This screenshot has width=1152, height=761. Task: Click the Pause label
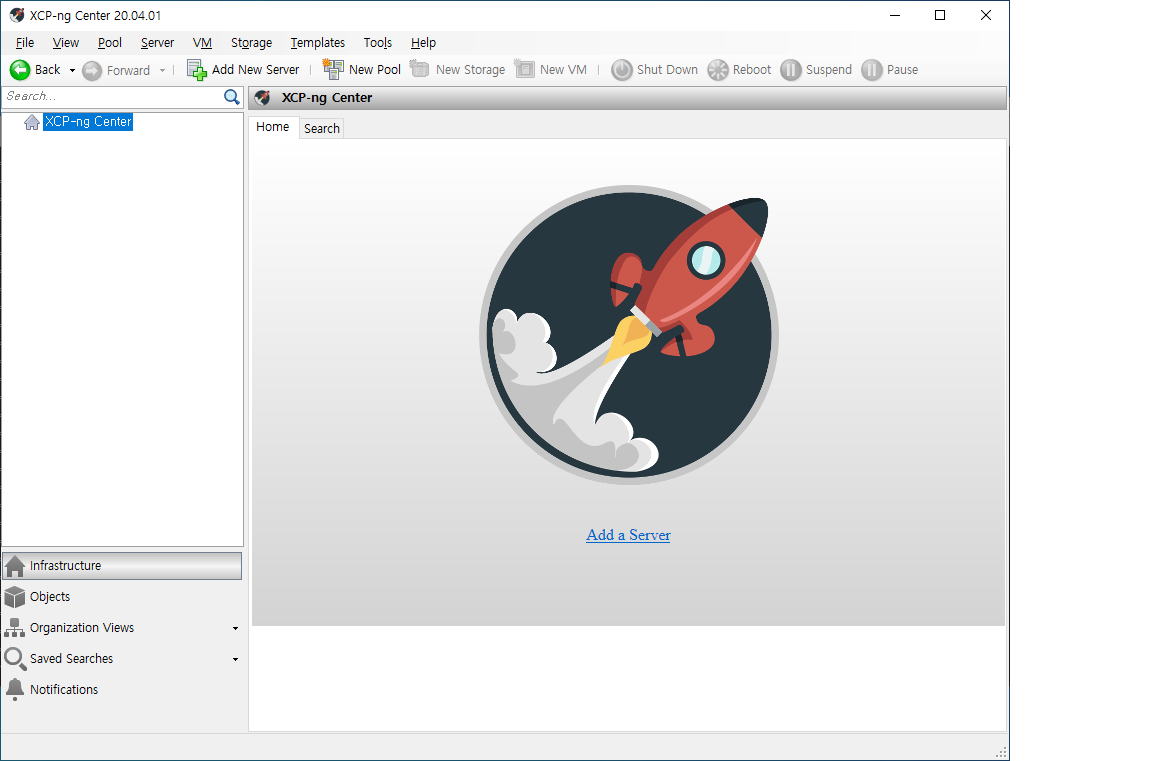pos(902,70)
